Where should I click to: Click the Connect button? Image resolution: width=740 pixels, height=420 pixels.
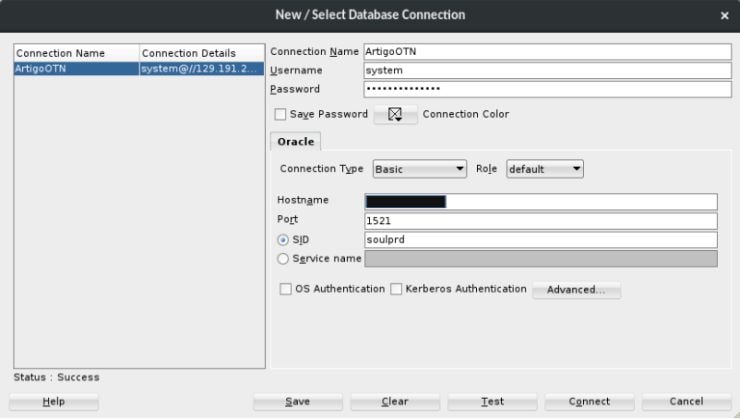589,402
